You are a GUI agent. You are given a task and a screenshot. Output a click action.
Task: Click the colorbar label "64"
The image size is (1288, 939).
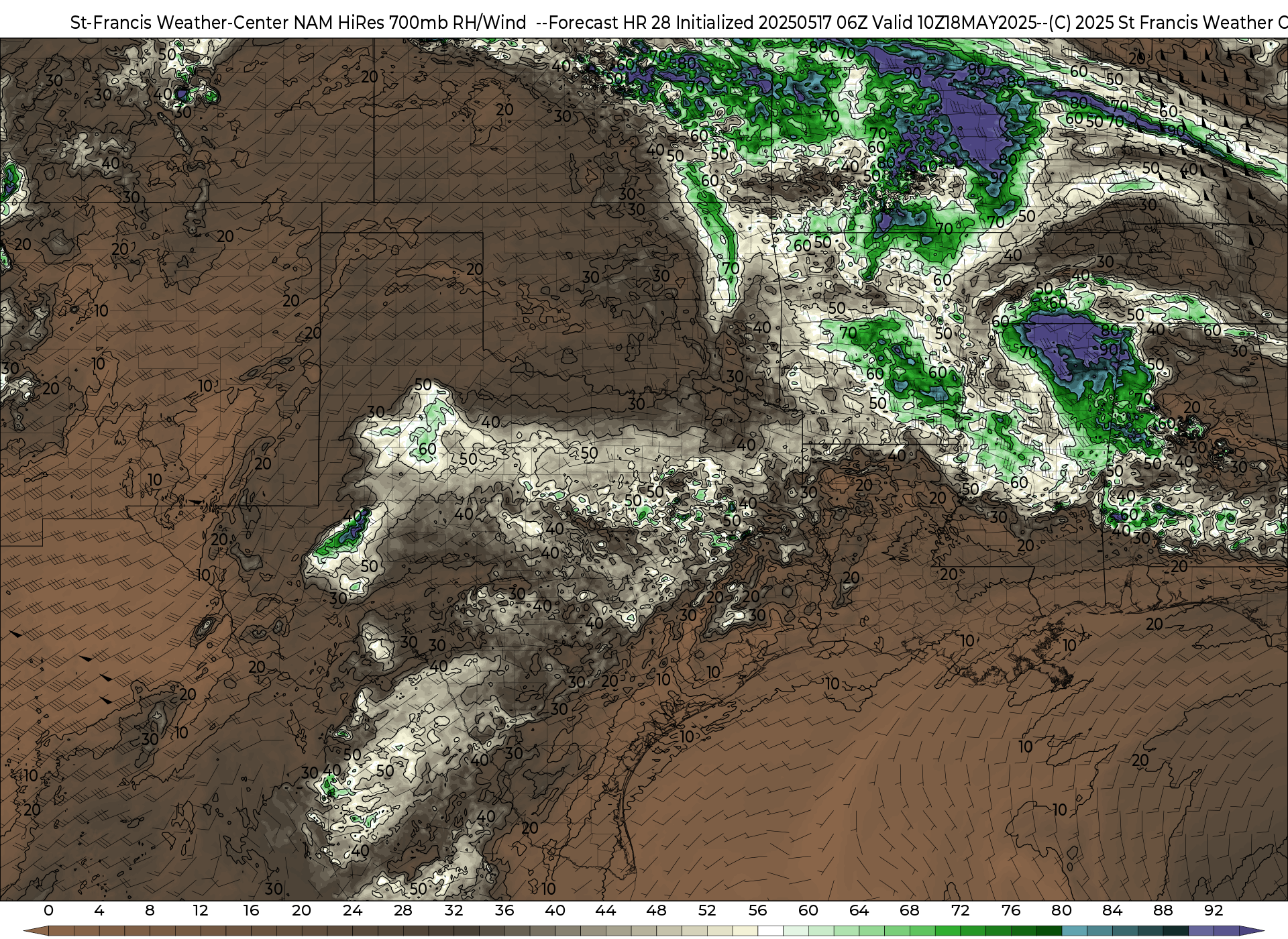pyautogui.click(x=859, y=911)
